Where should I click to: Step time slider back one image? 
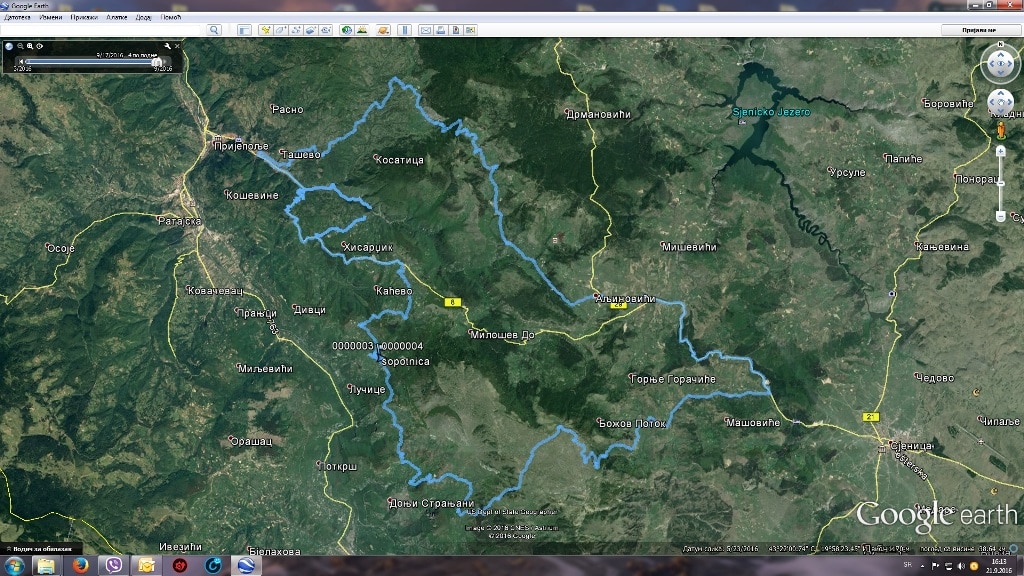tap(21, 61)
